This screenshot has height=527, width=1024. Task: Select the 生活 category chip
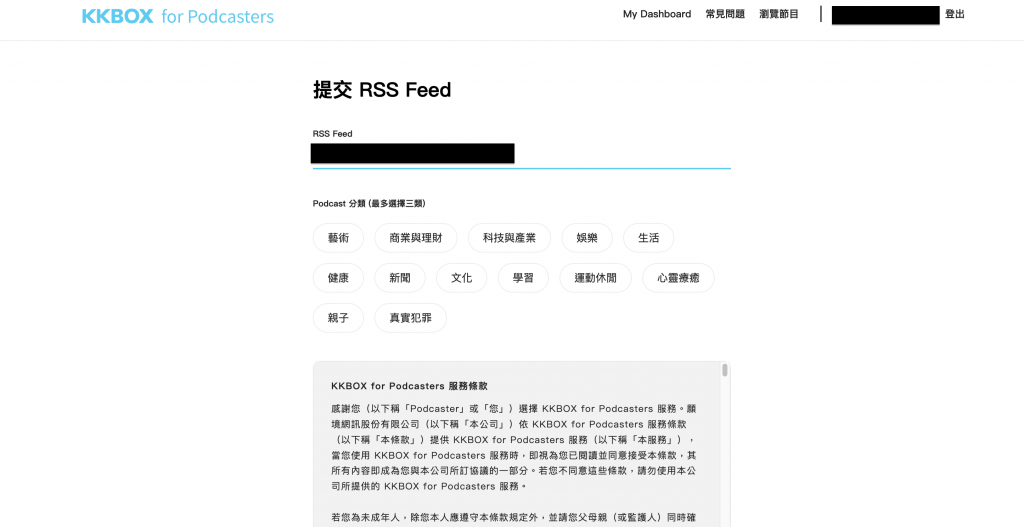pos(648,238)
